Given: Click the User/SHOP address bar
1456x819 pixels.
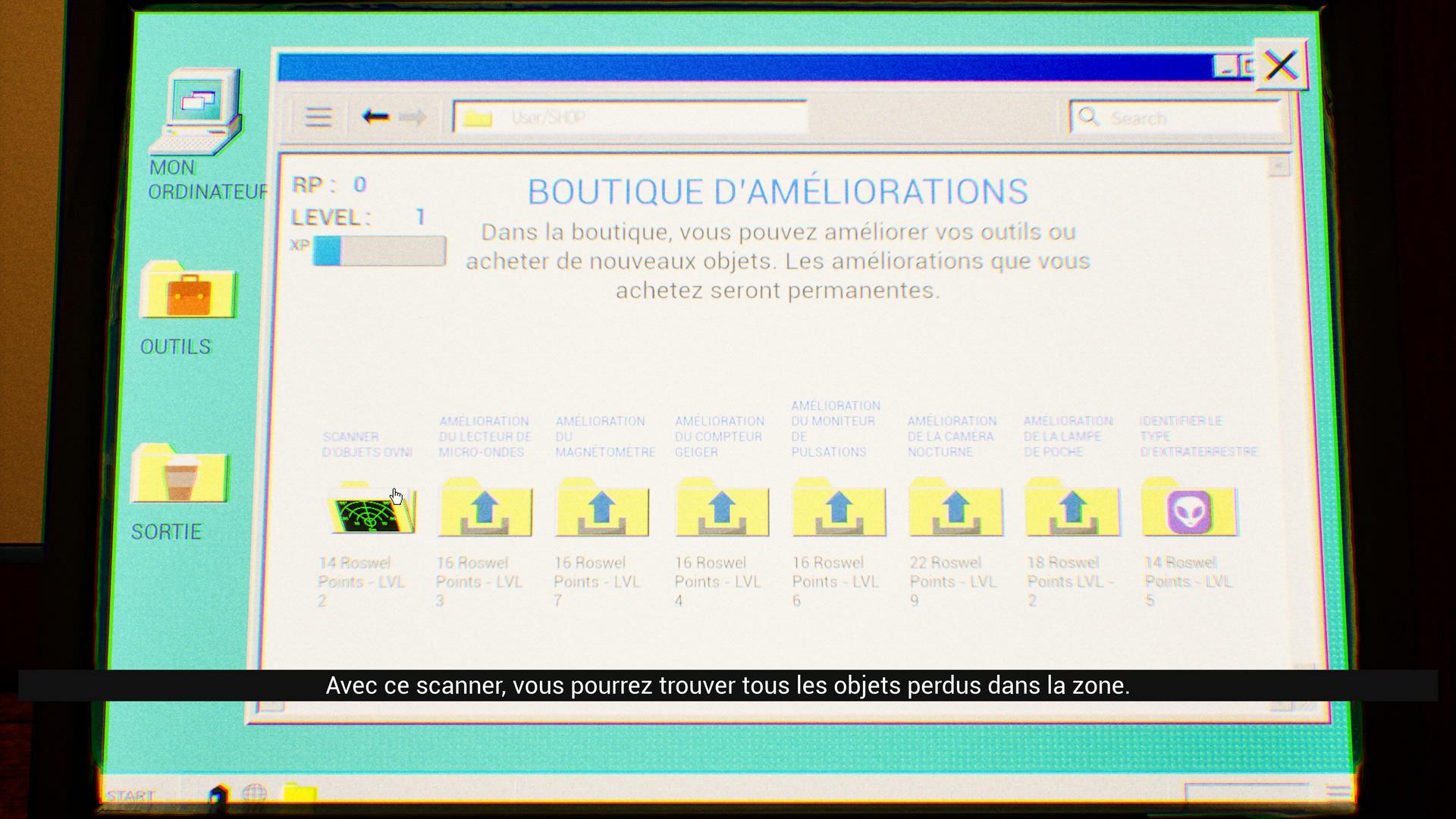Looking at the screenshot, I should (x=629, y=118).
